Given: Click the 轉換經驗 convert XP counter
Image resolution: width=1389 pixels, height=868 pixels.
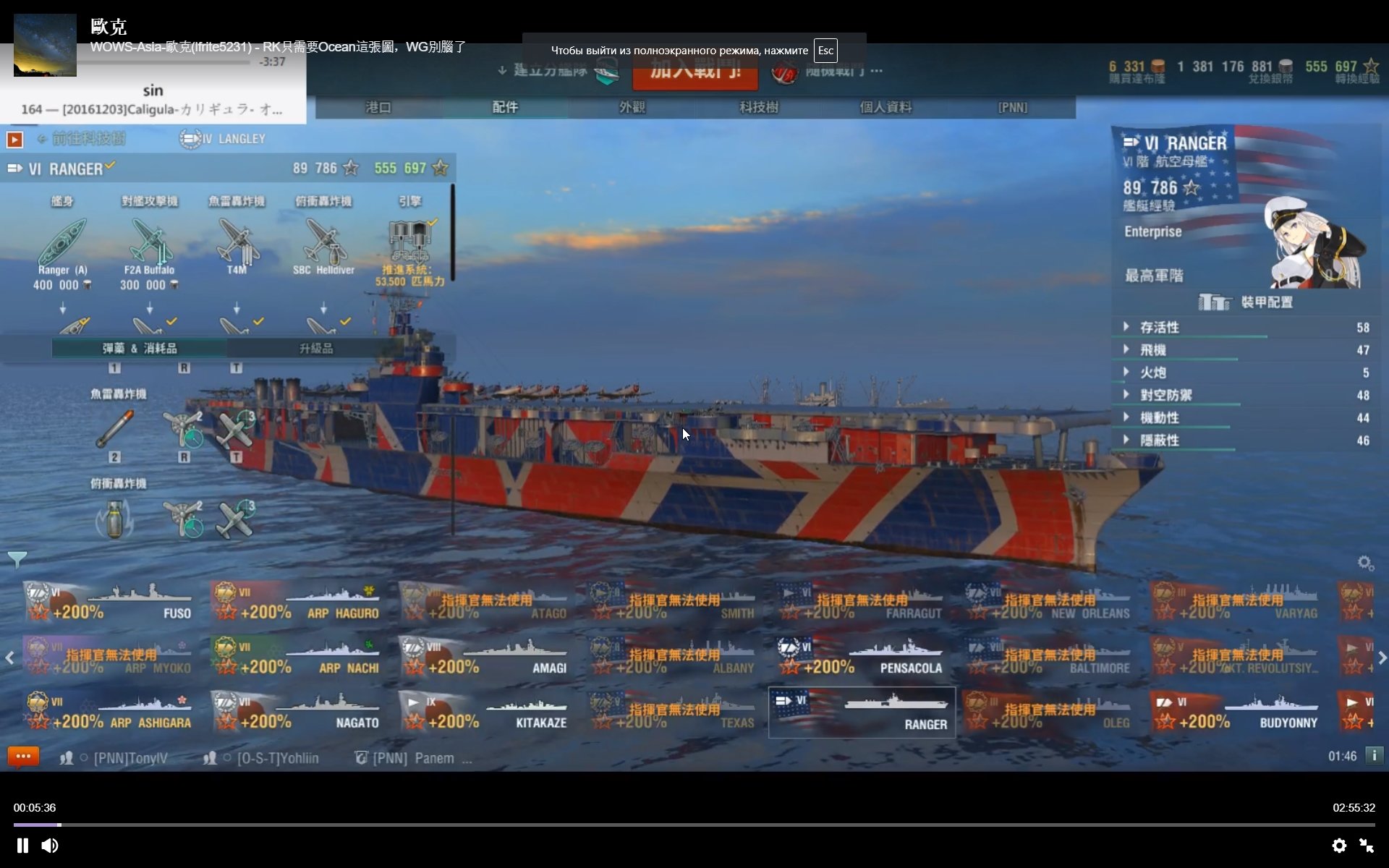Looking at the screenshot, I should 1342,71.
